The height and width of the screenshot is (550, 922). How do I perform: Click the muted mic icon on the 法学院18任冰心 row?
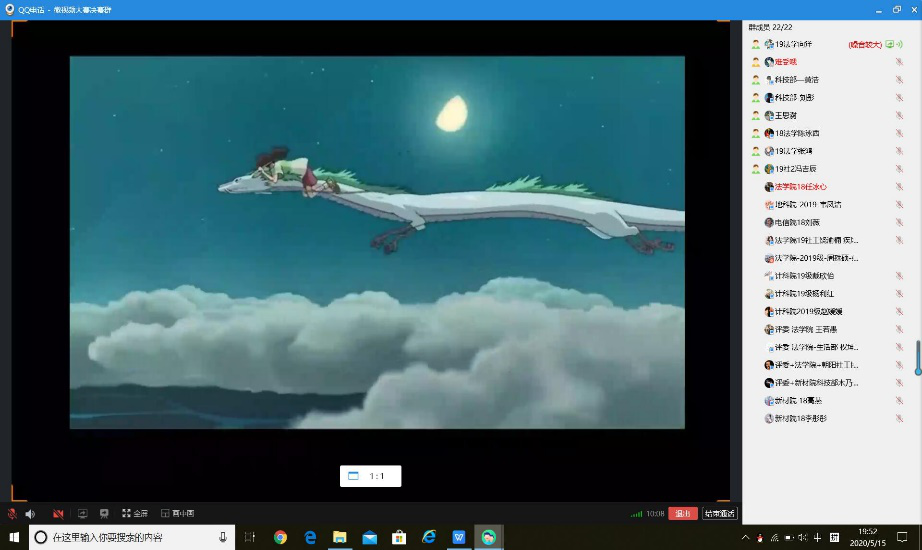[899, 186]
